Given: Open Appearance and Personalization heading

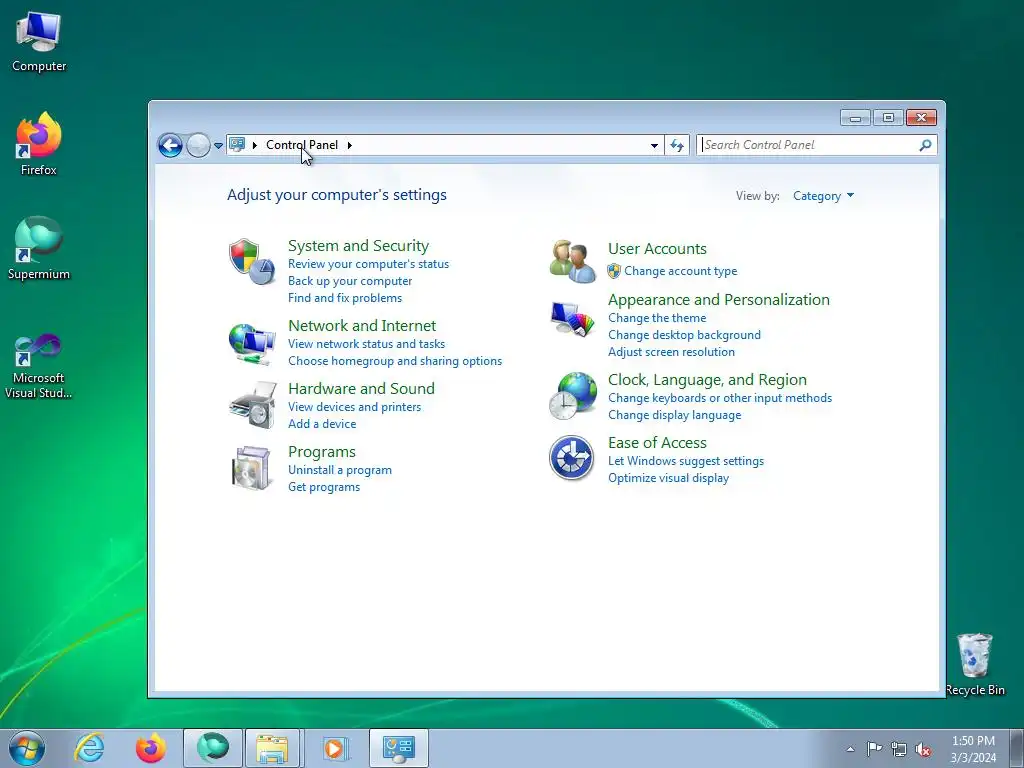Looking at the screenshot, I should 718,300.
